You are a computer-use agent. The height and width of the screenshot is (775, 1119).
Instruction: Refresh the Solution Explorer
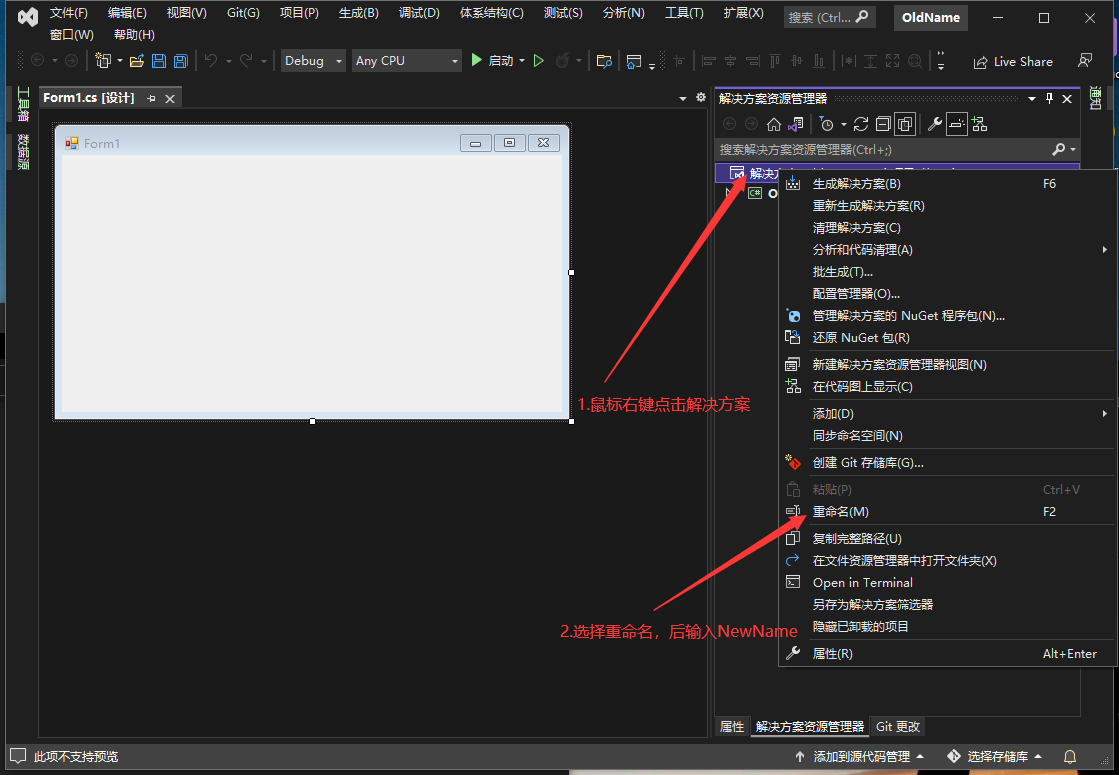pos(861,123)
